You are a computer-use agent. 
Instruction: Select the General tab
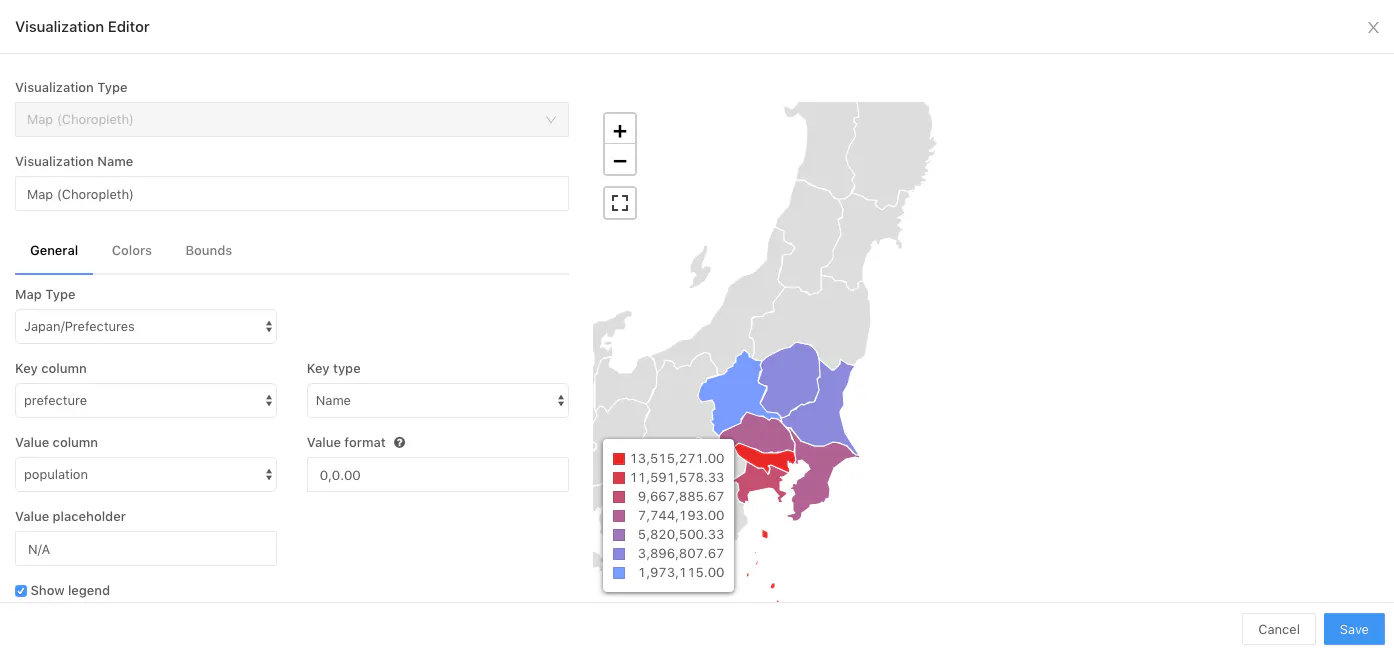pyautogui.click(x=54, y=250)
